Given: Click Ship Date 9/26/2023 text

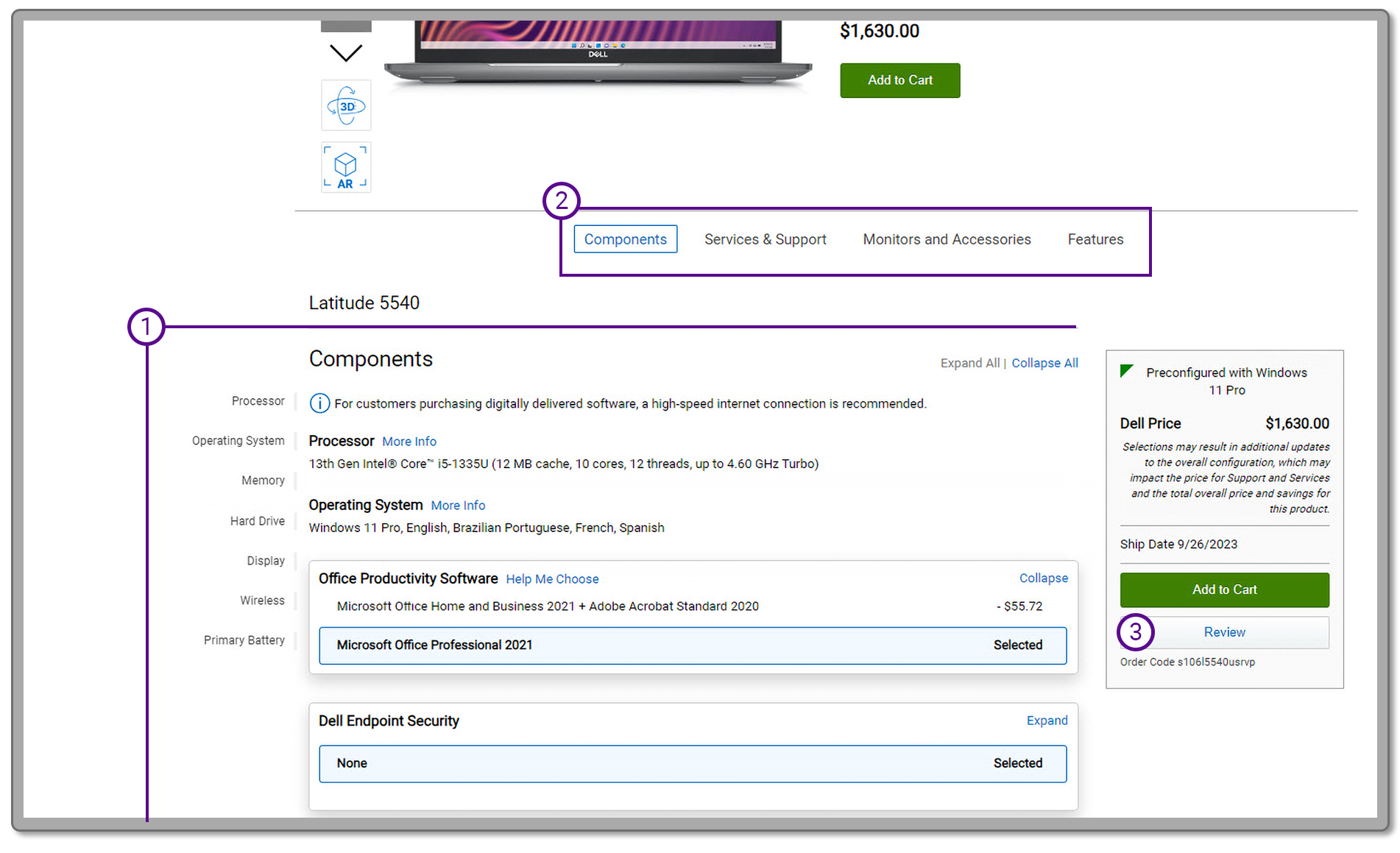Looking at the screenshot, I should [x=1178, y=545].
